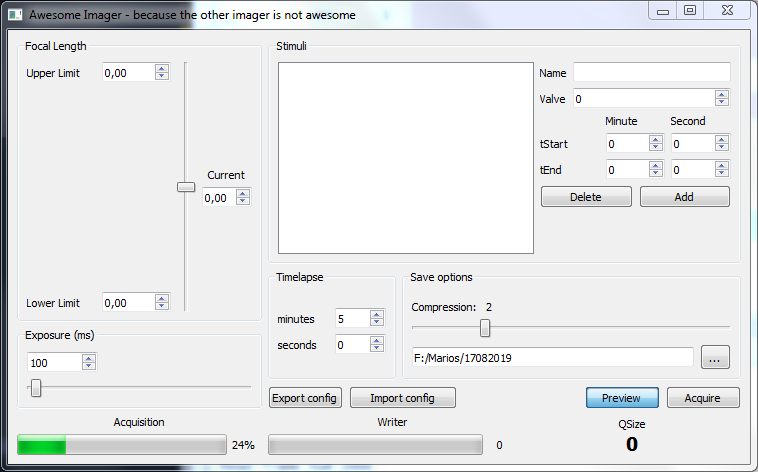Decrease the tEnd Second value

(x=721, y=173)
